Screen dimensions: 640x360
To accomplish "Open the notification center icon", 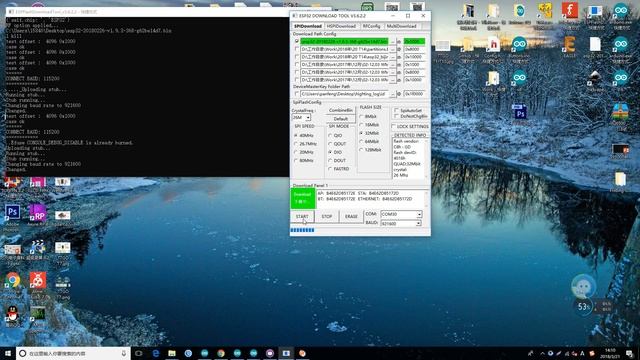I will tap(630, 353).
